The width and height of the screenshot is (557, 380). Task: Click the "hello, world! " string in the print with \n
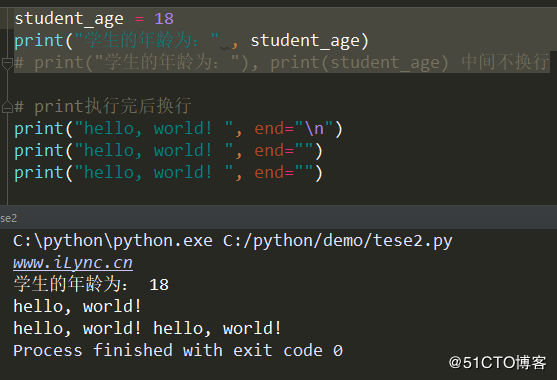(x=153, y=129)
